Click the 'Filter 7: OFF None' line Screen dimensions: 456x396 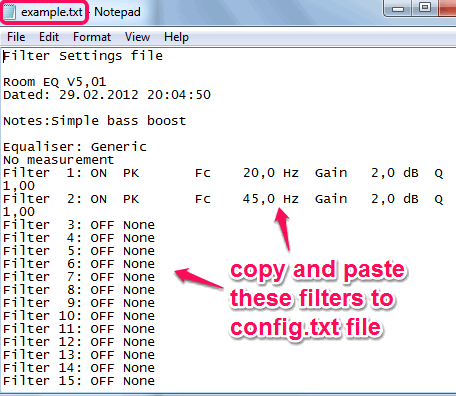tap(79, 277)
